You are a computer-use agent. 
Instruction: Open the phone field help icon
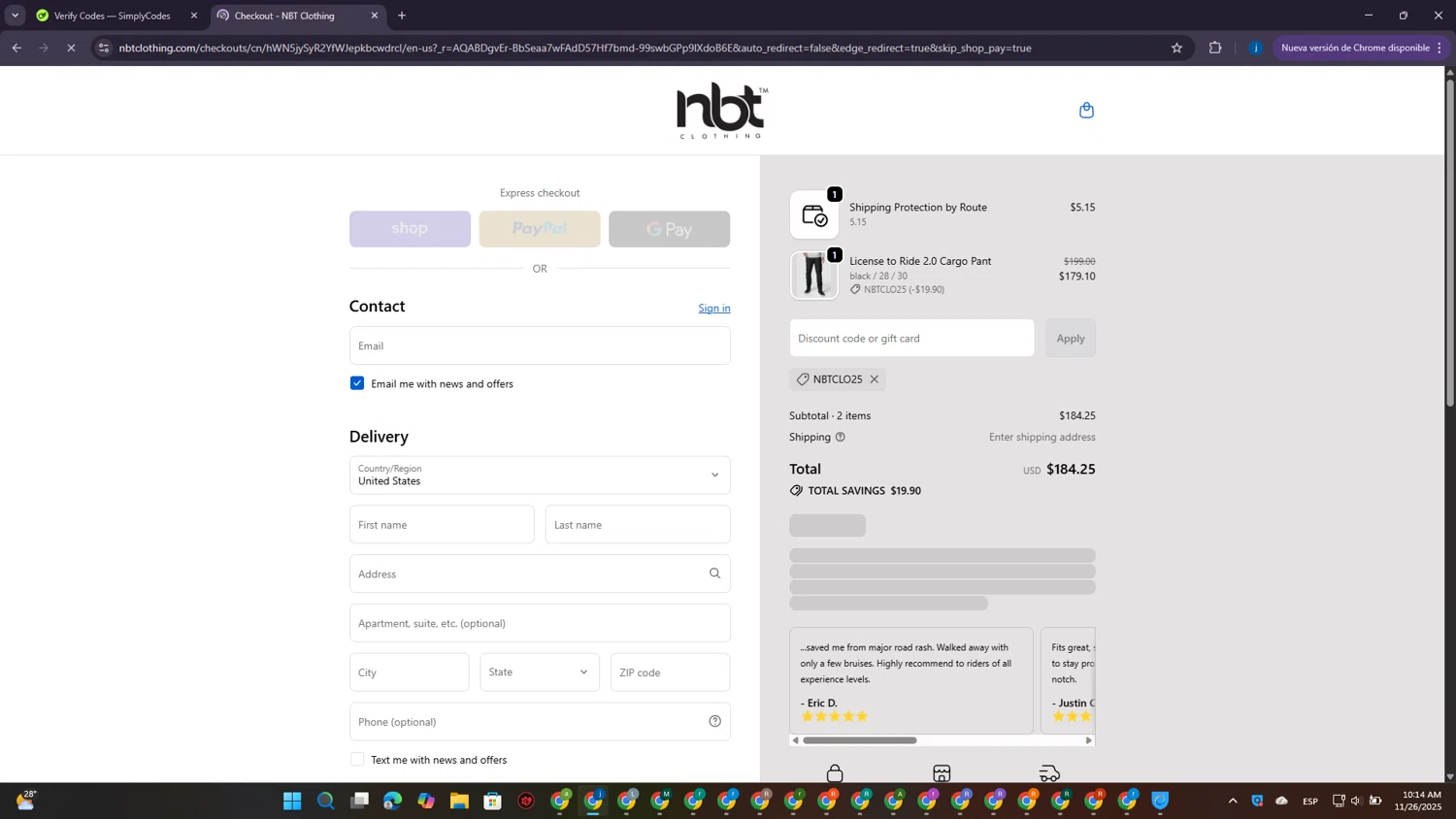[x=714, y=721]
